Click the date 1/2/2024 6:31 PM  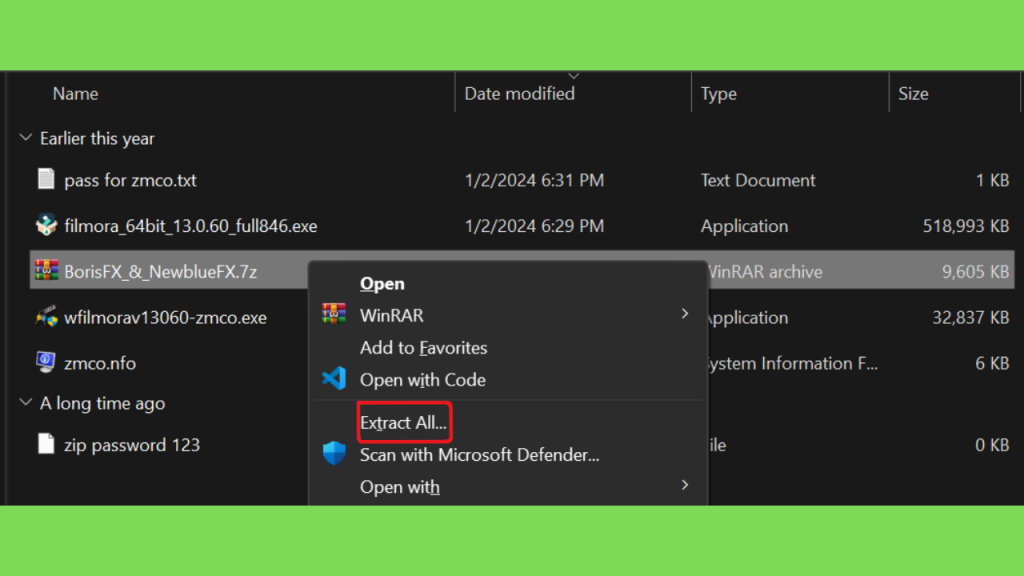pos(534,180)
